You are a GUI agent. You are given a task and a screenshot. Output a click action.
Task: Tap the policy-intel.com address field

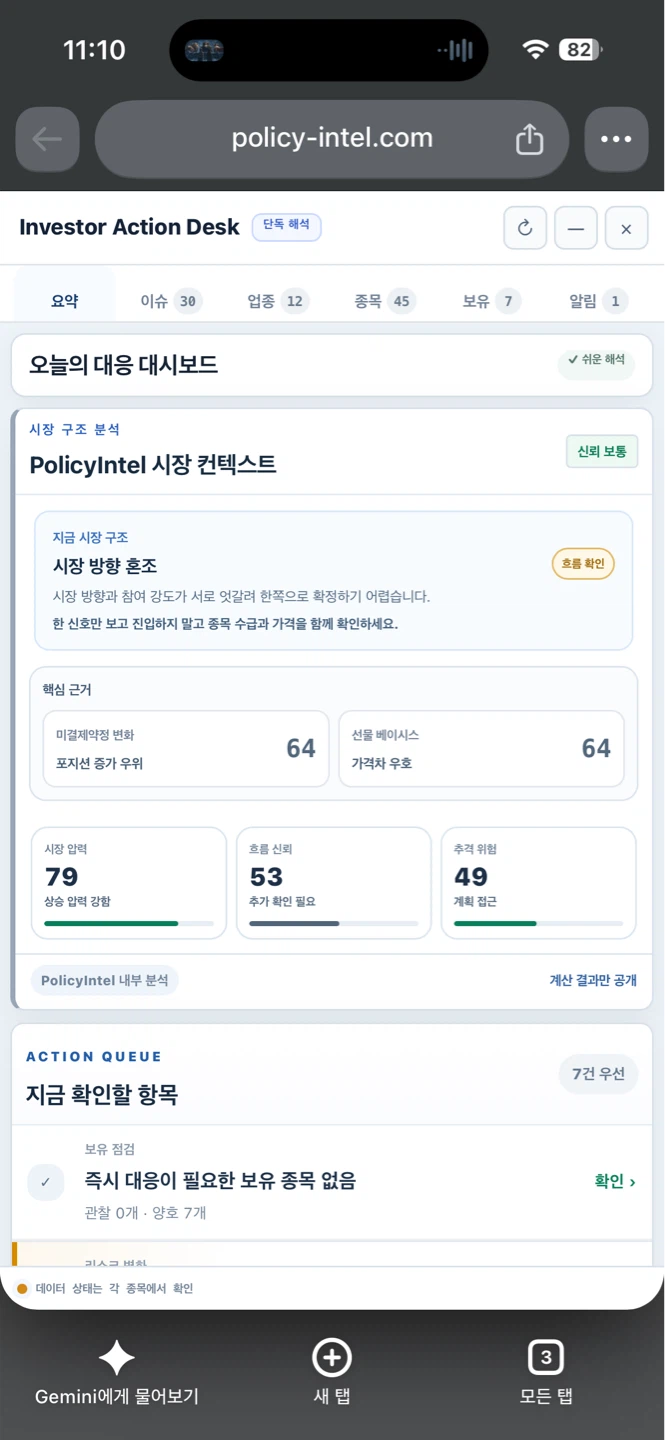click(x=332, y=139)
